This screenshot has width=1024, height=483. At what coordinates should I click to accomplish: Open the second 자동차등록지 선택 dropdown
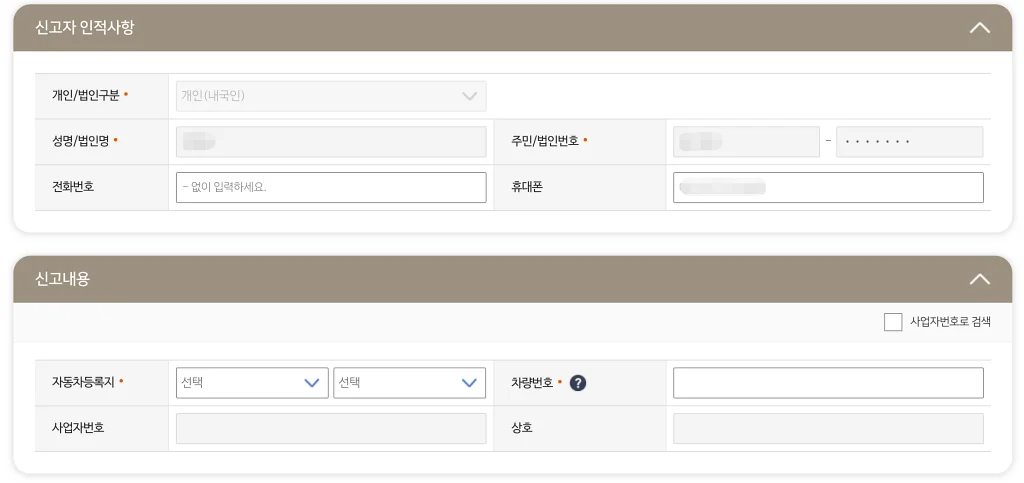click(x=409, y=382)
